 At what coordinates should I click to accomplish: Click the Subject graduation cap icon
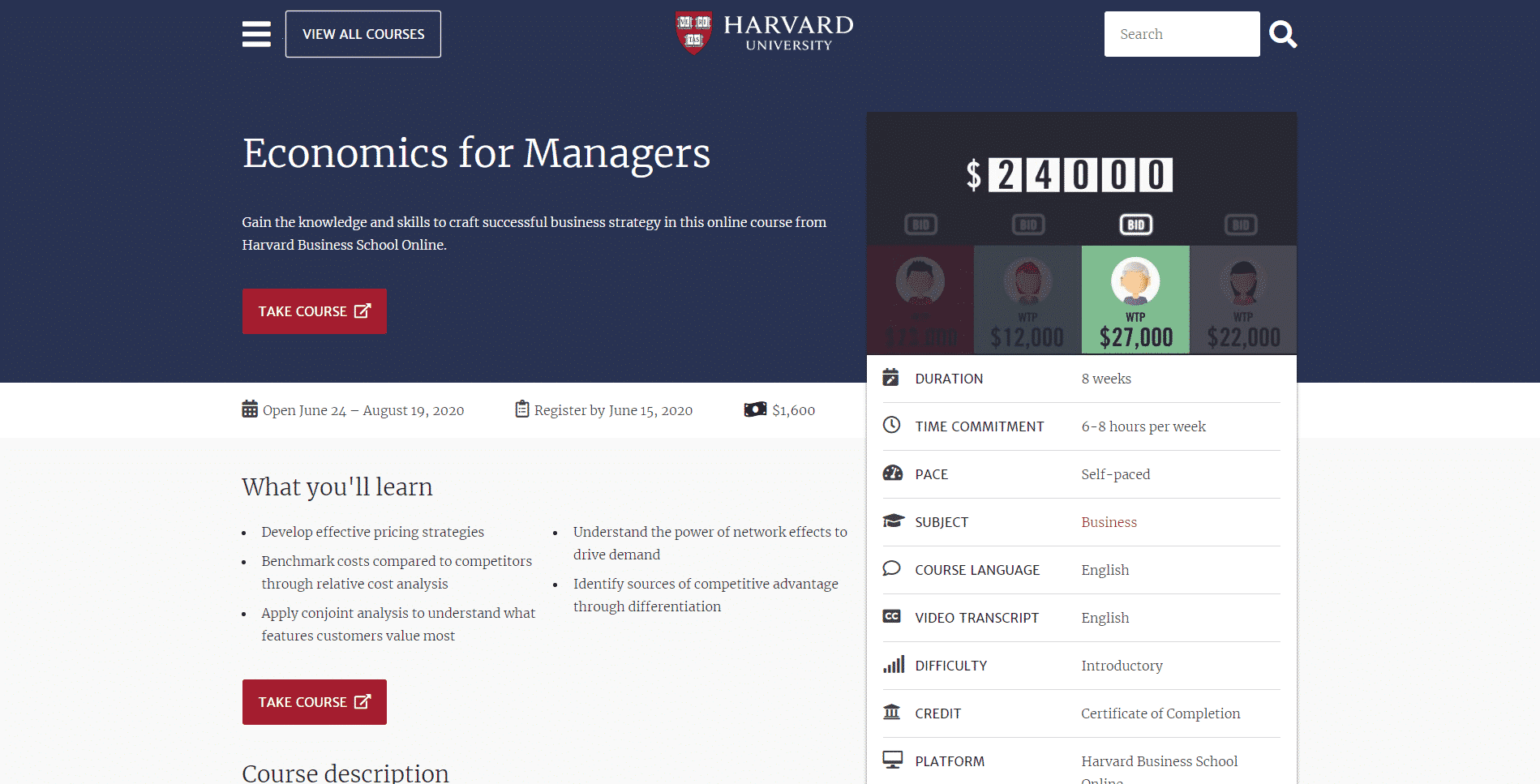[x=894, y=521]
